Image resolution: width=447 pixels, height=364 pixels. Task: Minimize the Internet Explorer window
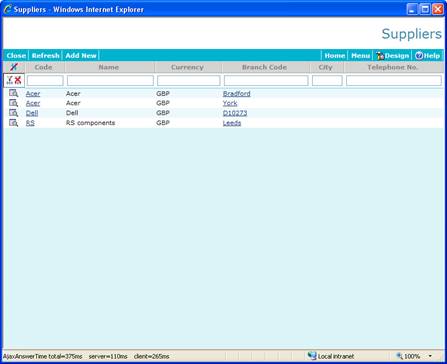pos(412,9)
